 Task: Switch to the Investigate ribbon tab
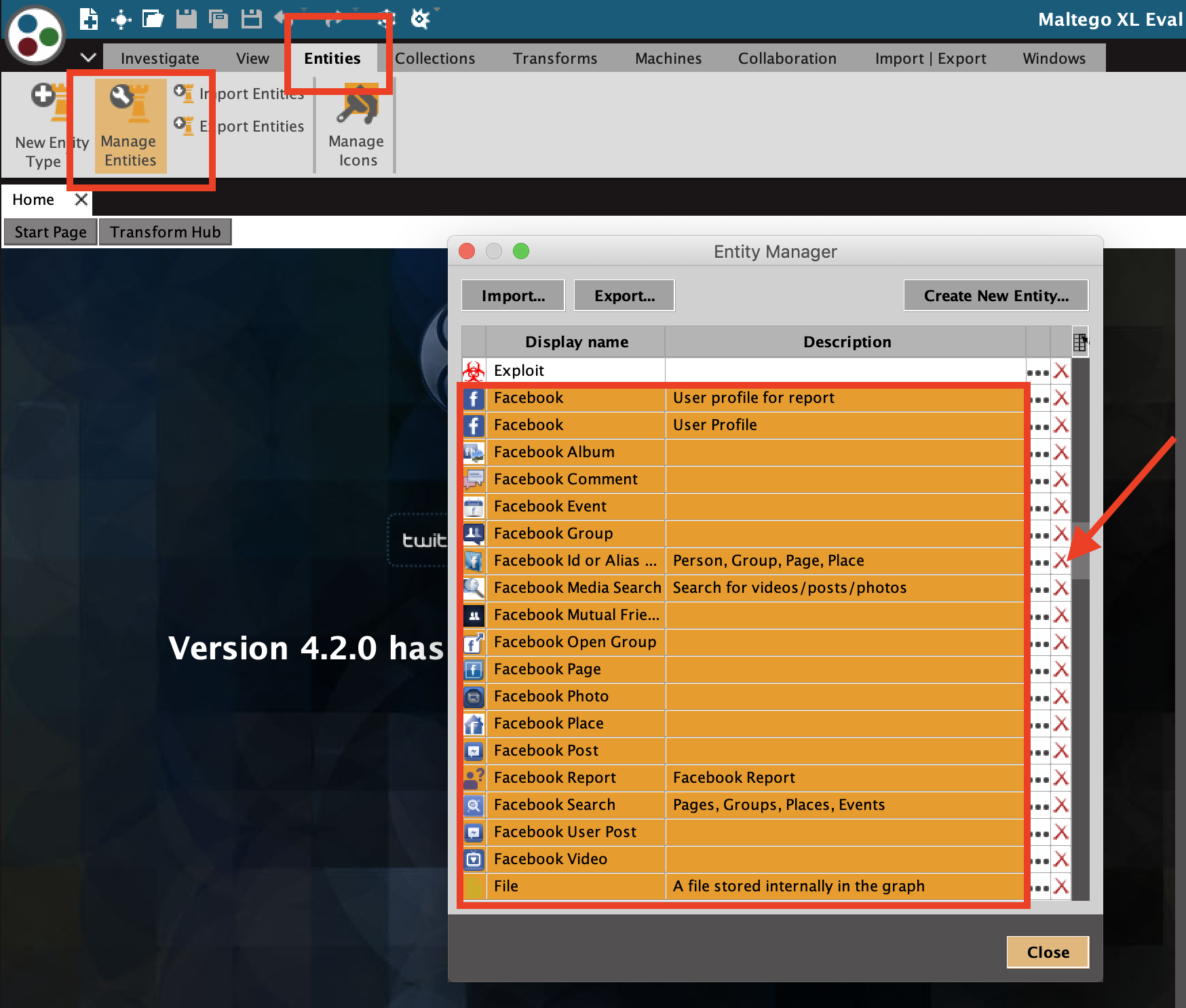pyautogui.click(x=160, y=58)
